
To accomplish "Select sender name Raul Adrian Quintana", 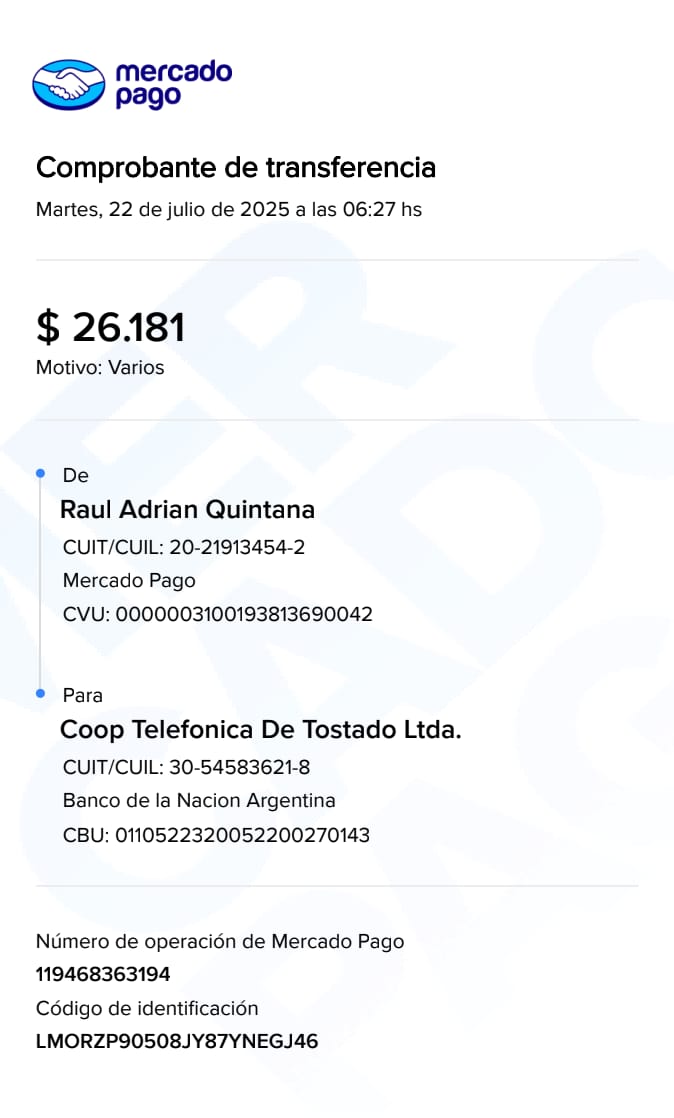I will [x=188, y=510].
